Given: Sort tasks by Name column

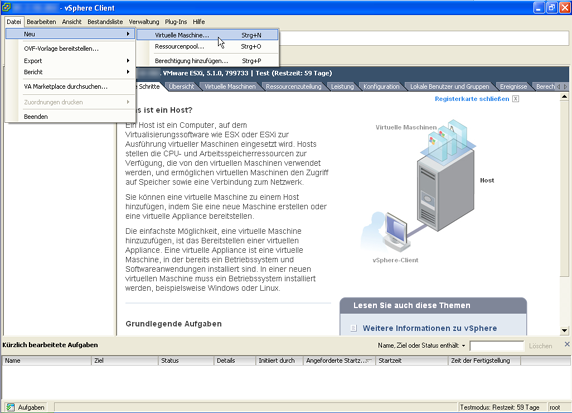Looking at the screenshot, I should 47,360.
